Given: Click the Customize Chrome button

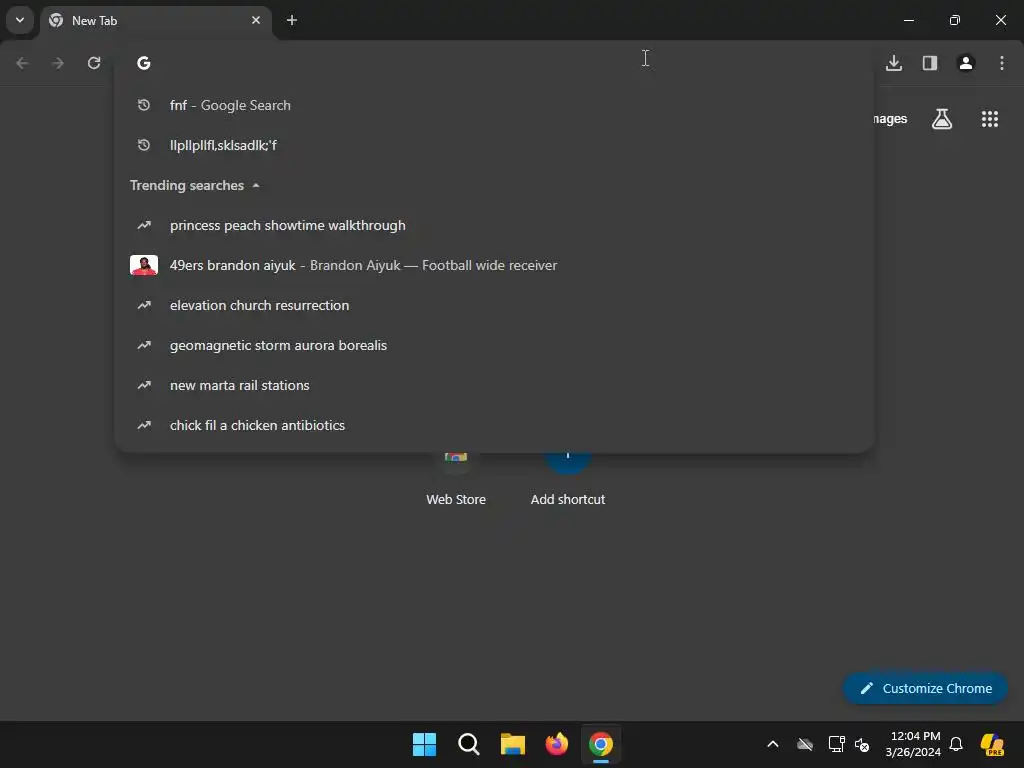Looking at the screenshot, I should pyautogui.click(x=925, y=688).
